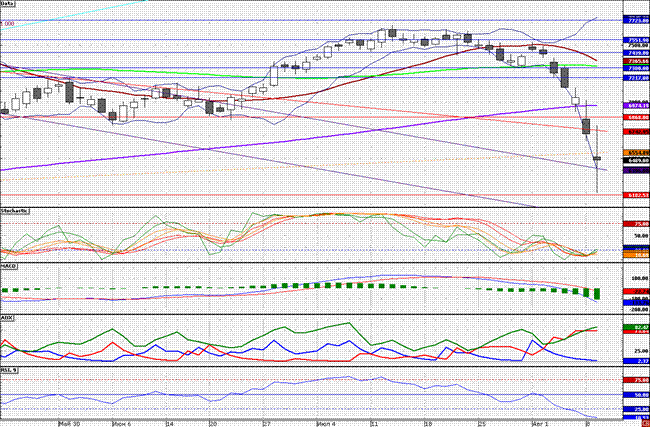Click the 7300.00 price level label

[636, 68]
